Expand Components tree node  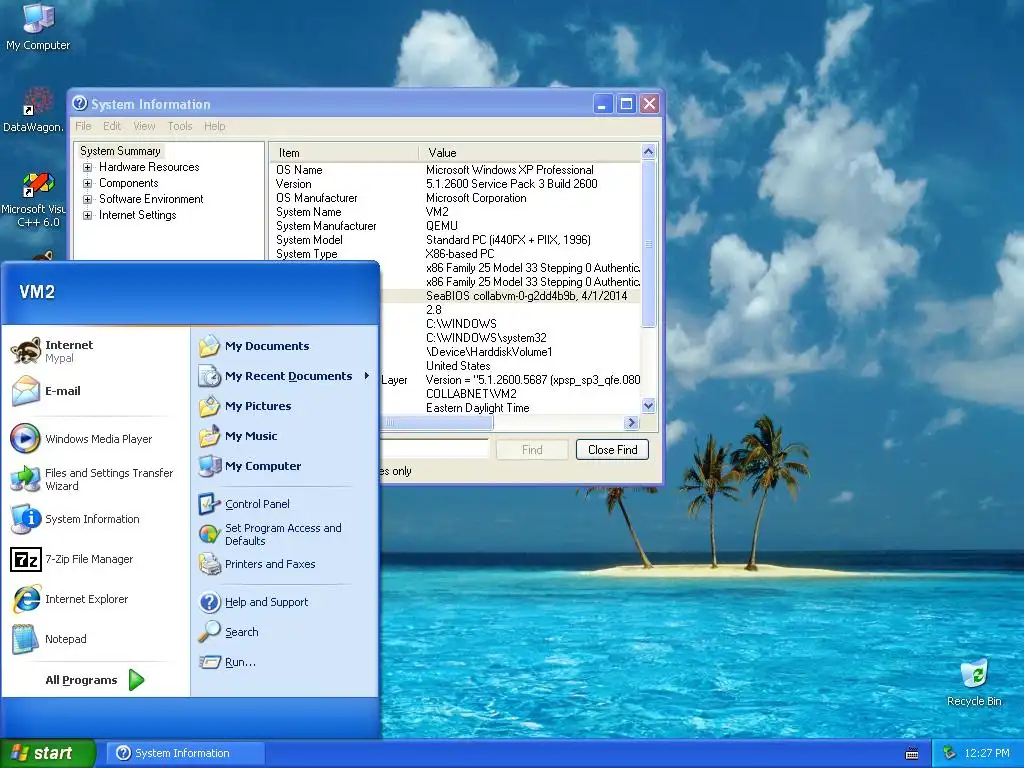click(x=88, y=184)
